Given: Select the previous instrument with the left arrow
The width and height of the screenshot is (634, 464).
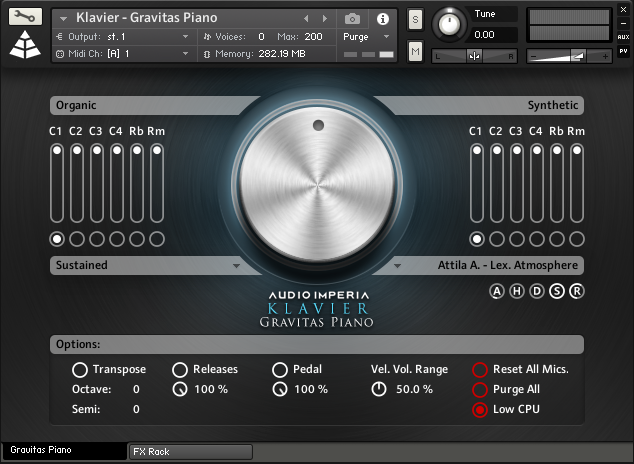Looking at the screenshot, I should point(306,19).
